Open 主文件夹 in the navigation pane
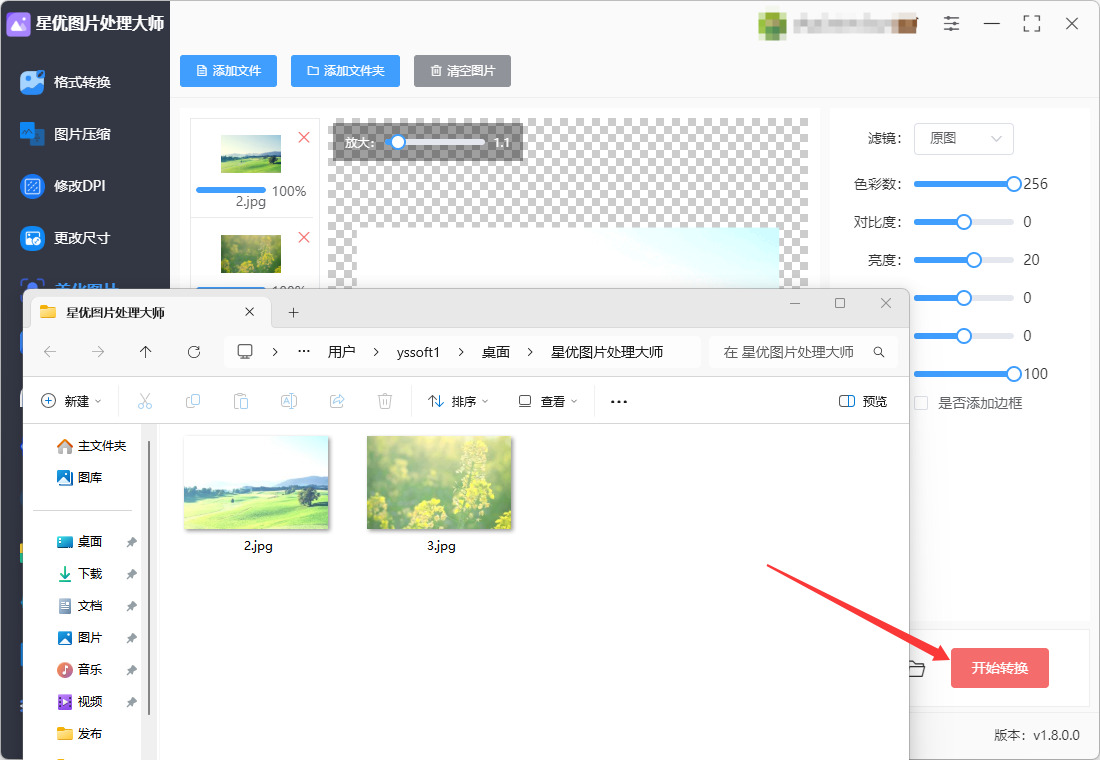This screenshot has width=1100, height=760. 92,446
